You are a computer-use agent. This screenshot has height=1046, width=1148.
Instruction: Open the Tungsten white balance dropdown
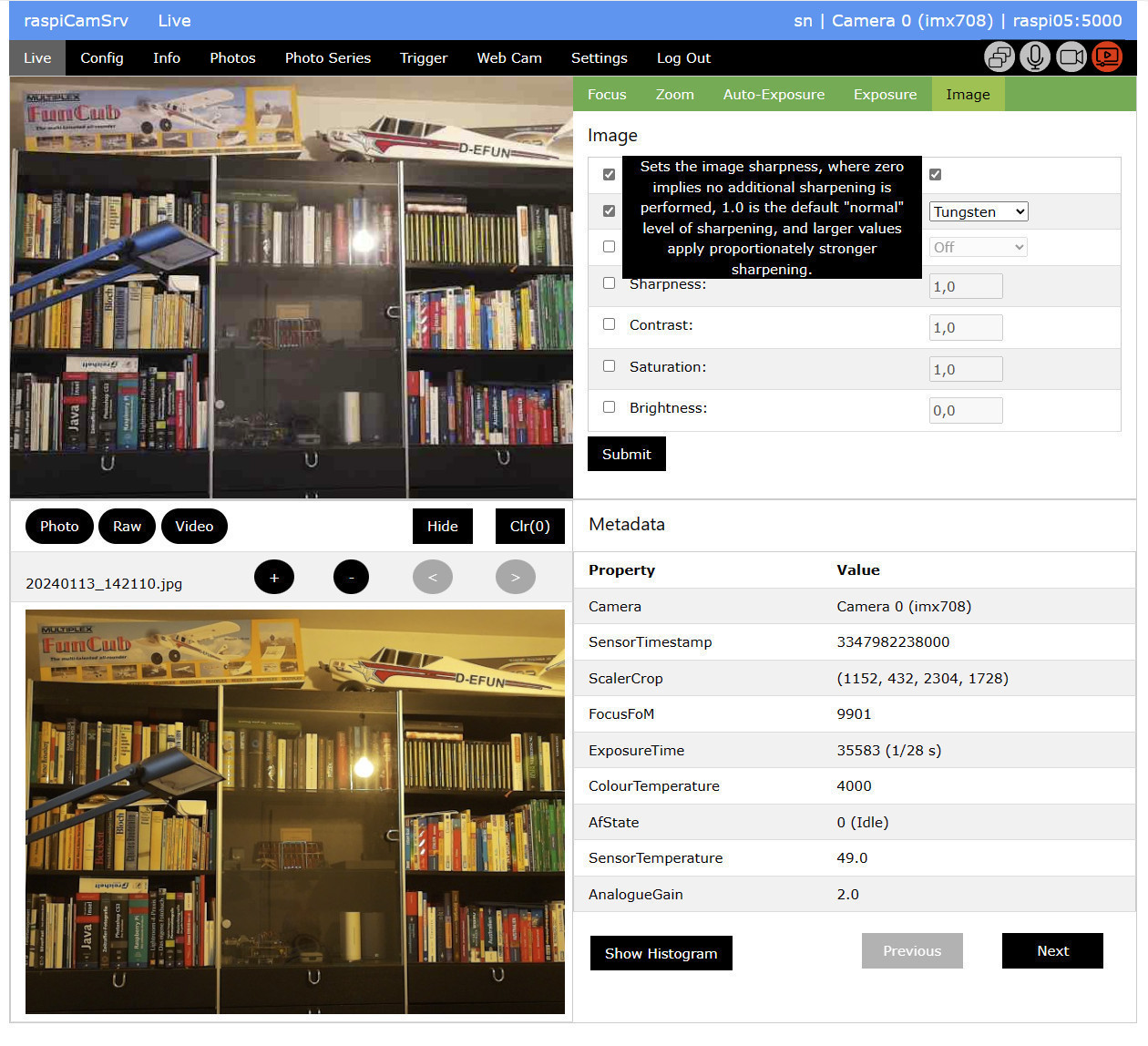click(x=978, y=211)
